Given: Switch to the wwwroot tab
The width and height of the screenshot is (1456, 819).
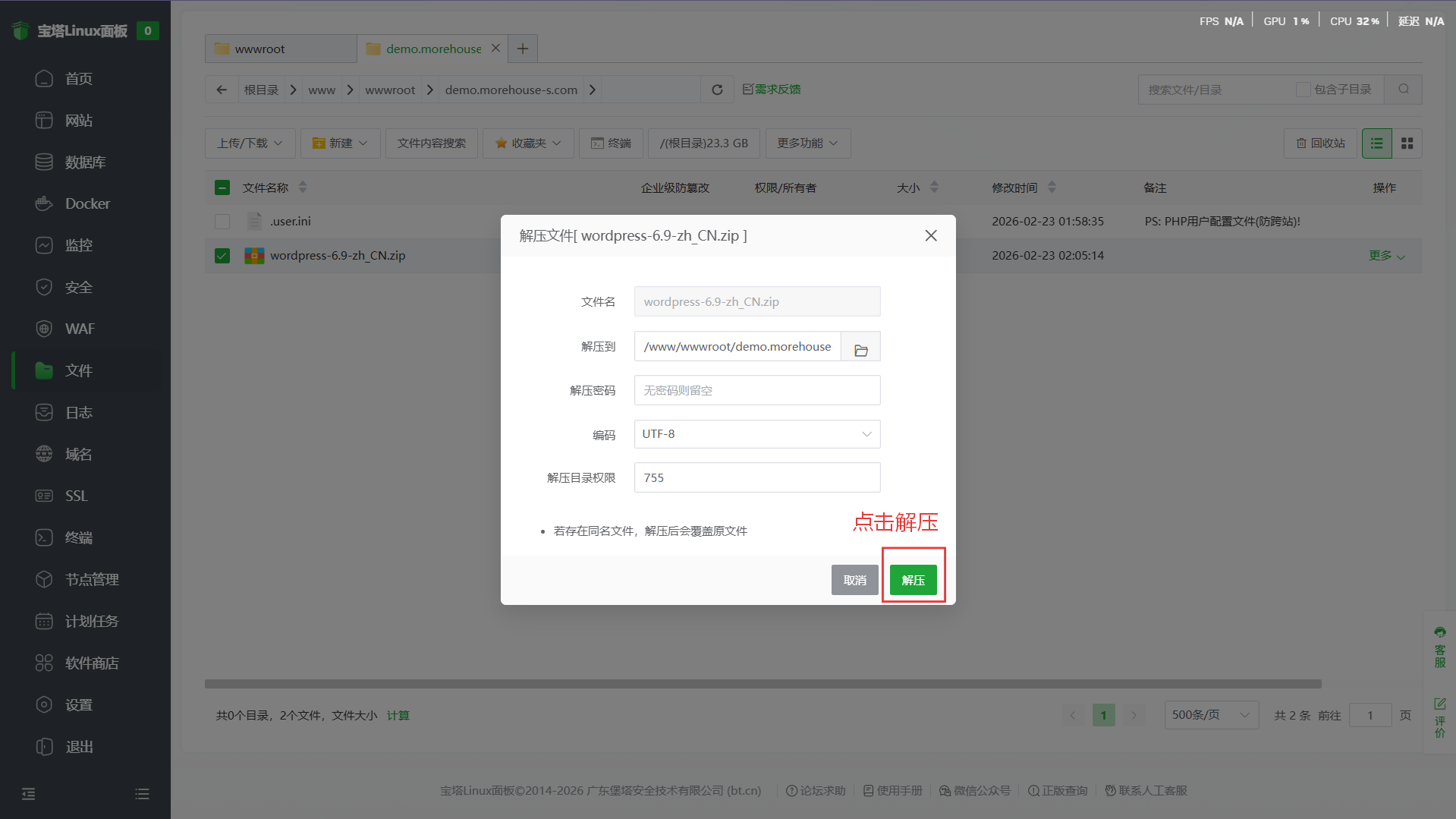Looking at the screenshot, I should click(280, 49).
